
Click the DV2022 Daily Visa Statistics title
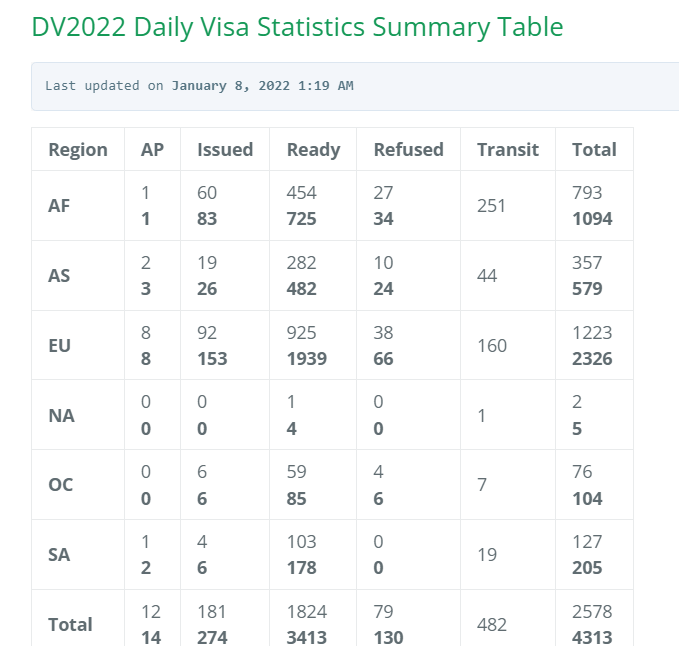point(297,27)
